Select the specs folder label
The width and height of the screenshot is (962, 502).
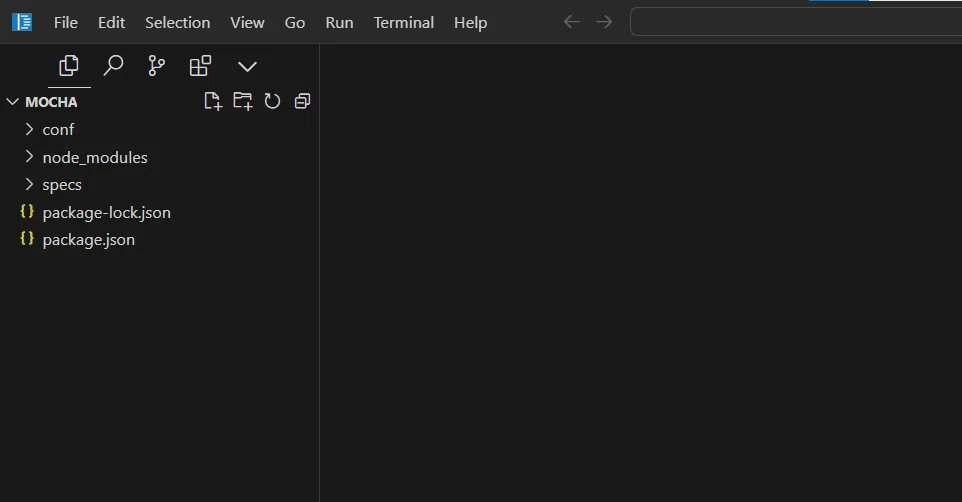[x=62, y=185]
